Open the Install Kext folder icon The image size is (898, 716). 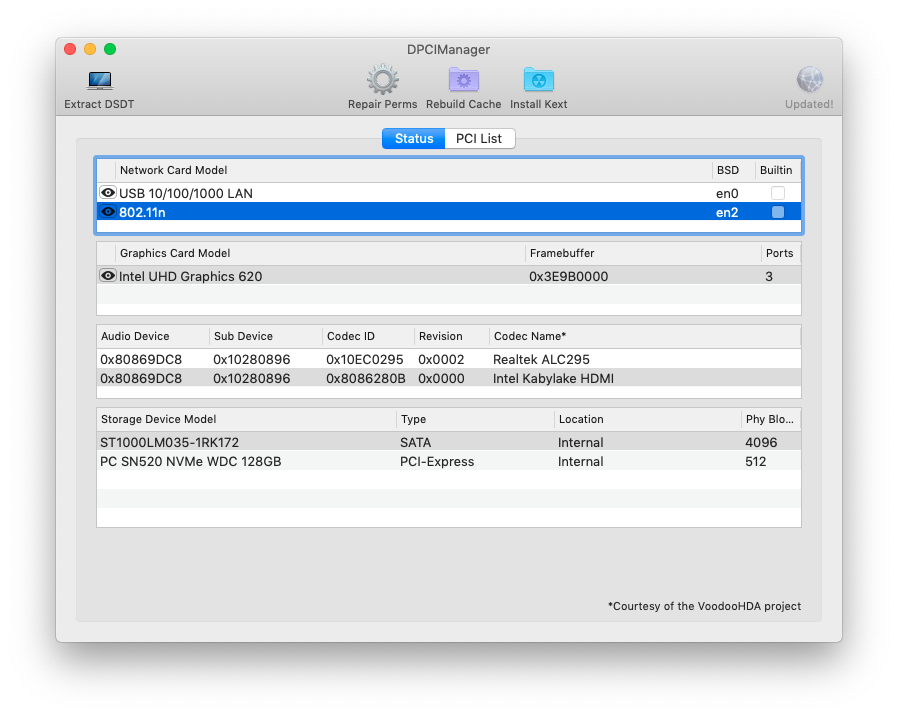pos(538,80)
